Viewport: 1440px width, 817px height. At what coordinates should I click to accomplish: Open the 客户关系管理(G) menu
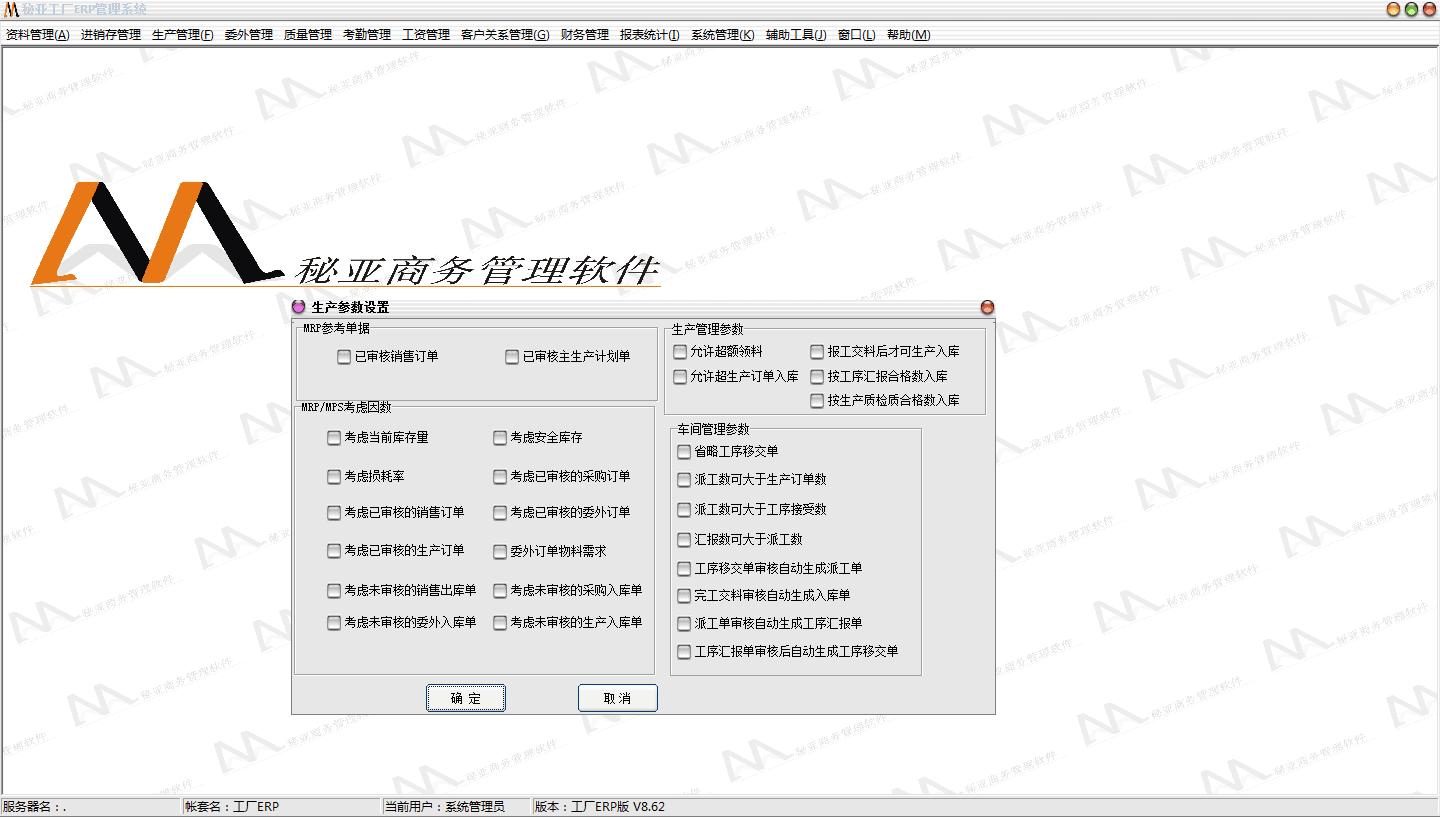pyautogui.click(x=505, y=35)
